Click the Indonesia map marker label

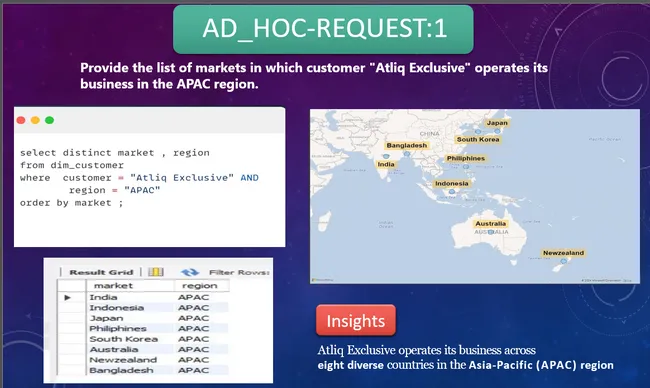point(451,183)
